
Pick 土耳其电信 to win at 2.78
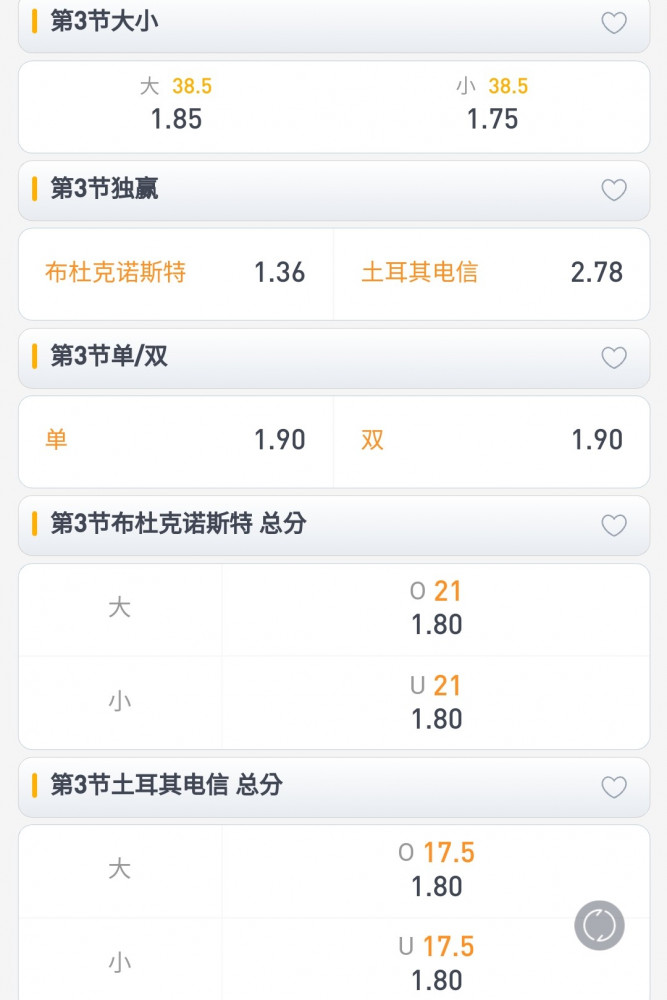tap(492, 274)
